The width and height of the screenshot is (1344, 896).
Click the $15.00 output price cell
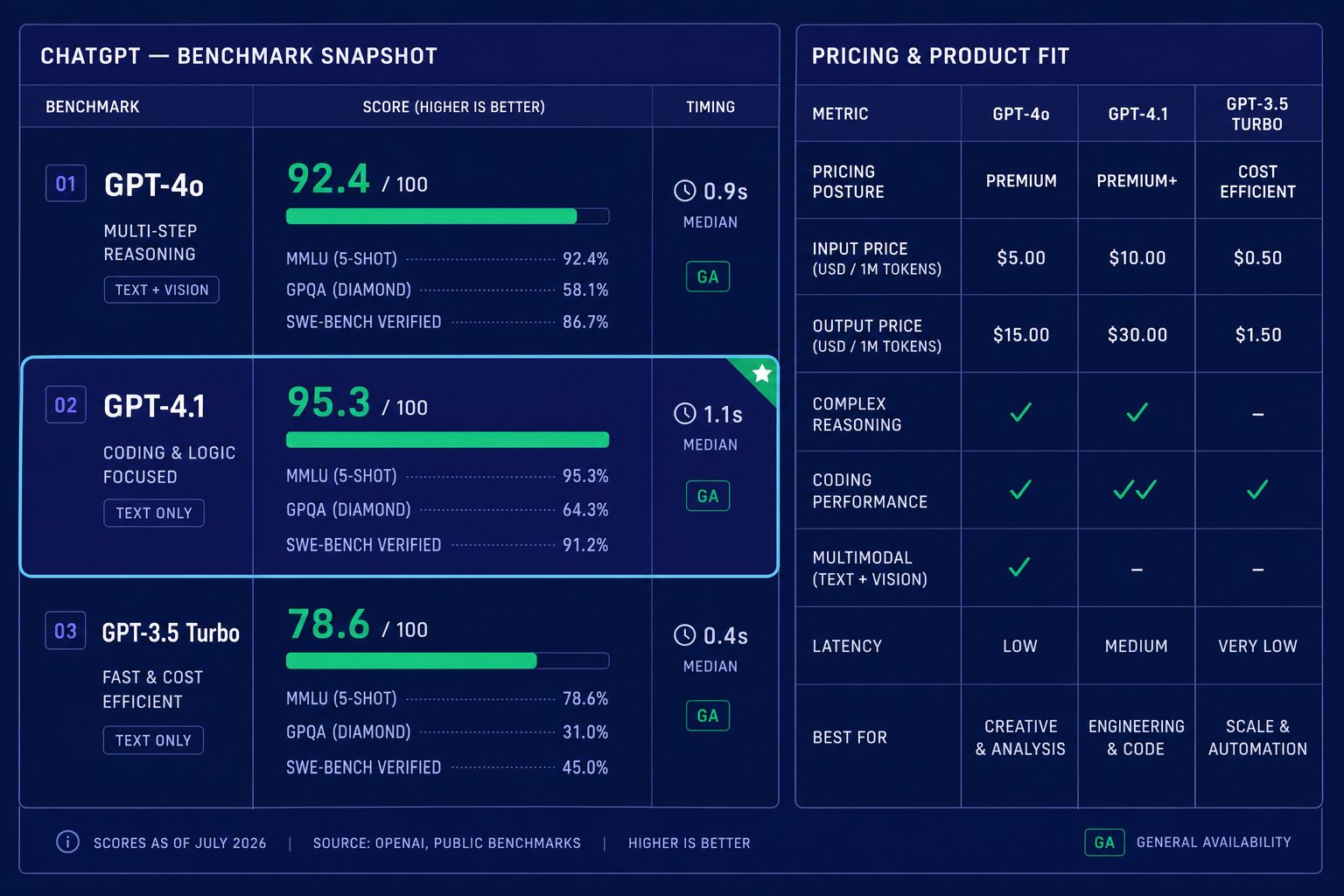pos(1021,335)
